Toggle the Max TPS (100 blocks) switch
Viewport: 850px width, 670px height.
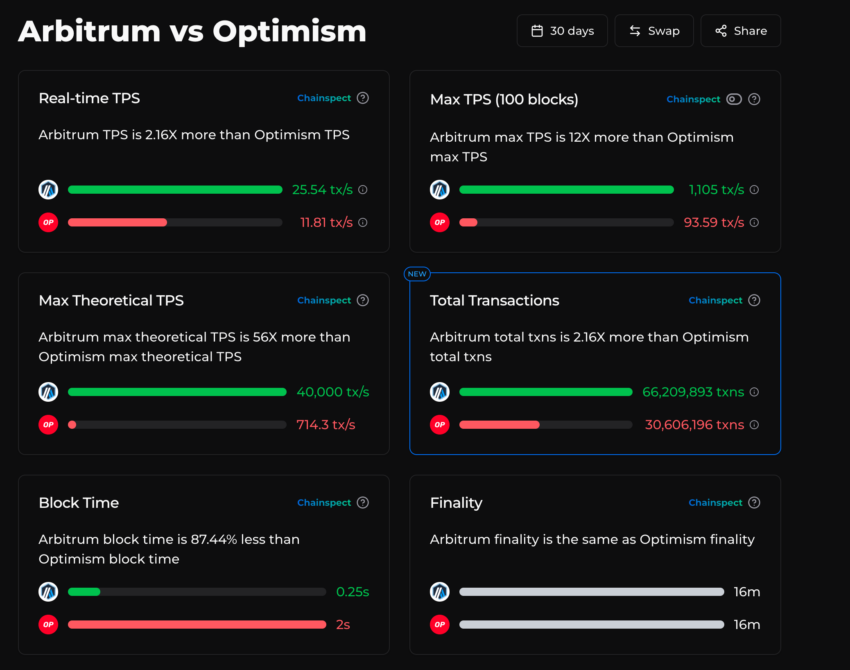(x=734, y=99)
